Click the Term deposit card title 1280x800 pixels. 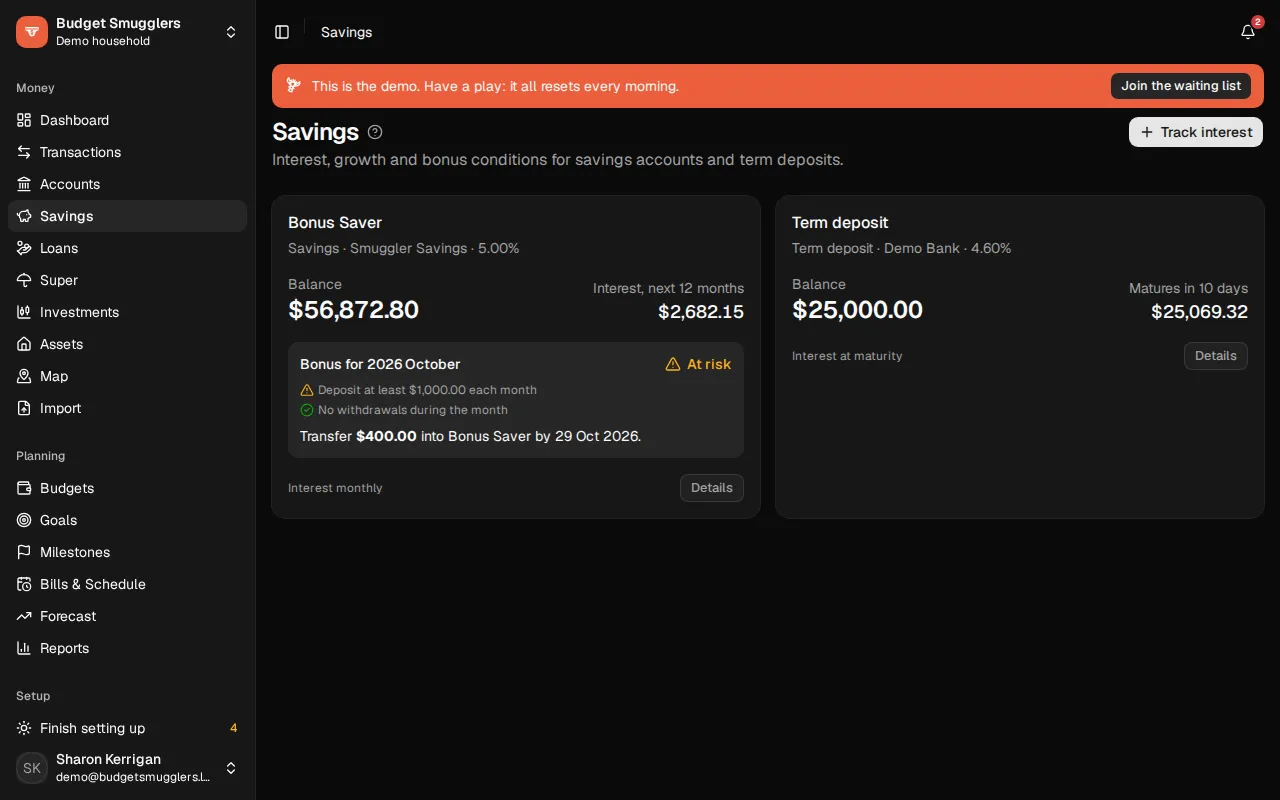(x=840, y=222)
